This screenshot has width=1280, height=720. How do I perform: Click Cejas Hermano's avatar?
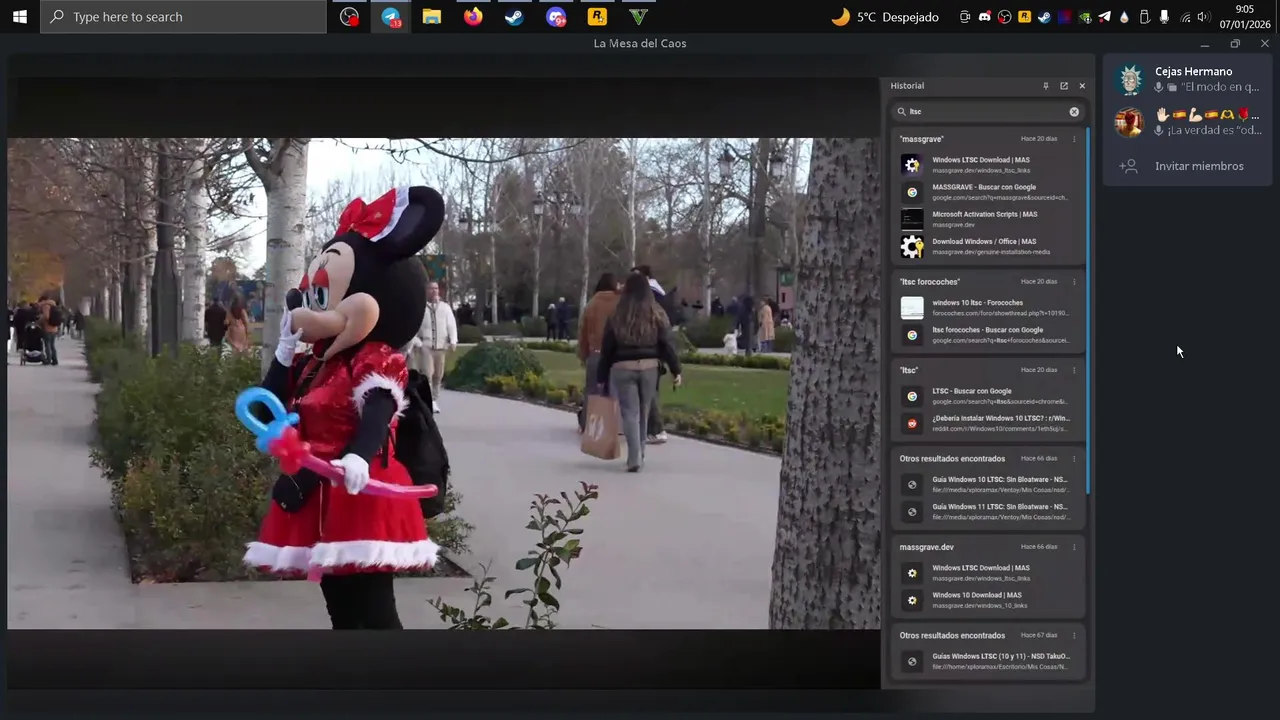pyautogui.click(x=1130, y=80)
